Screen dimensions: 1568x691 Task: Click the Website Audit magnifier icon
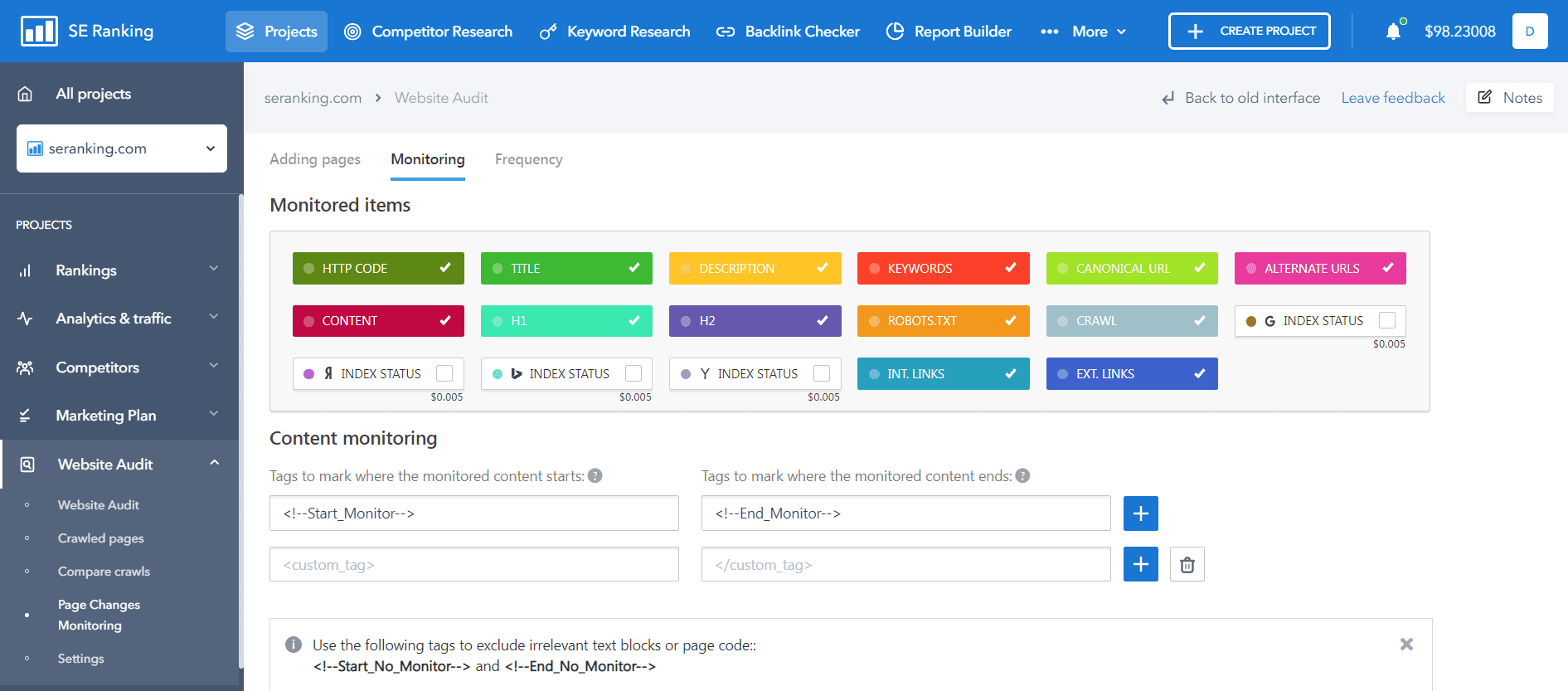(27, 465)
